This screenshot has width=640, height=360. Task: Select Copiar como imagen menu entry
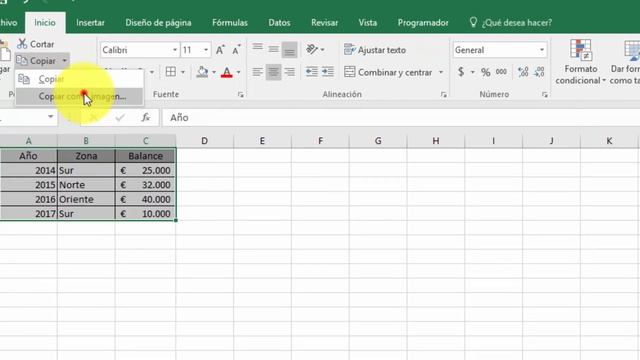(x=79, y=97)
